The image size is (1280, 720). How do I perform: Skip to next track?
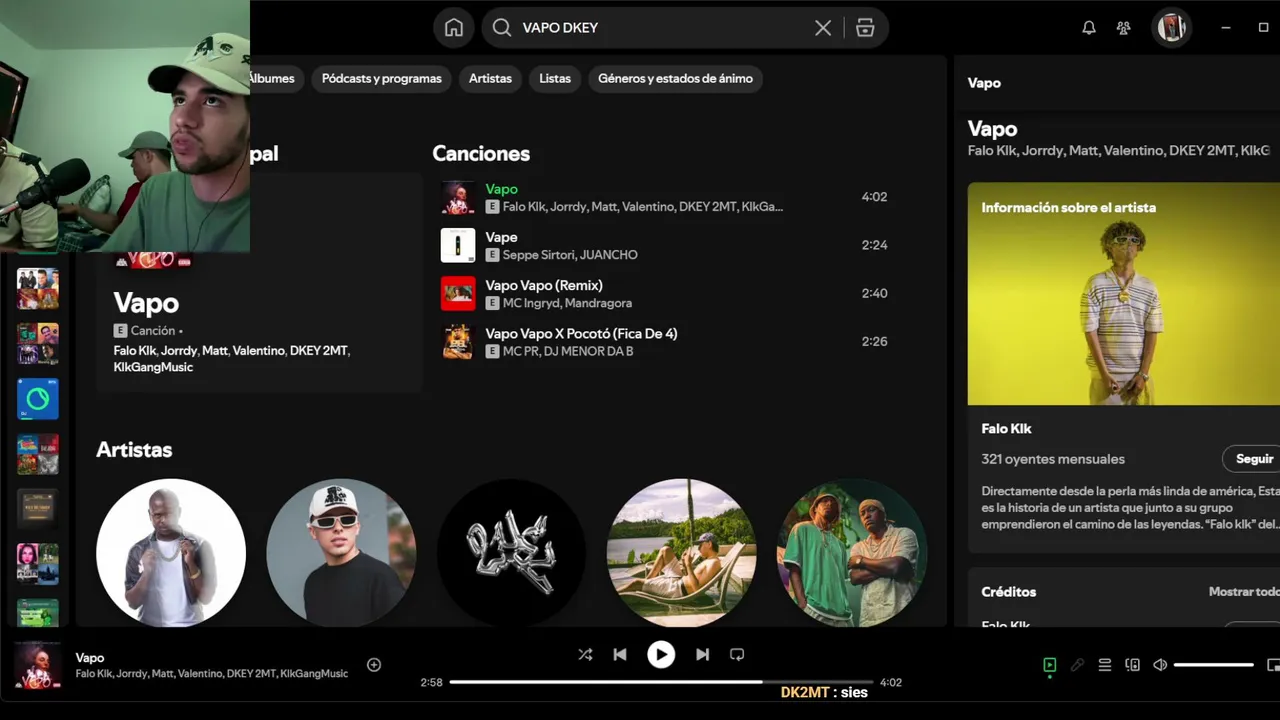(x=702, y=654)
